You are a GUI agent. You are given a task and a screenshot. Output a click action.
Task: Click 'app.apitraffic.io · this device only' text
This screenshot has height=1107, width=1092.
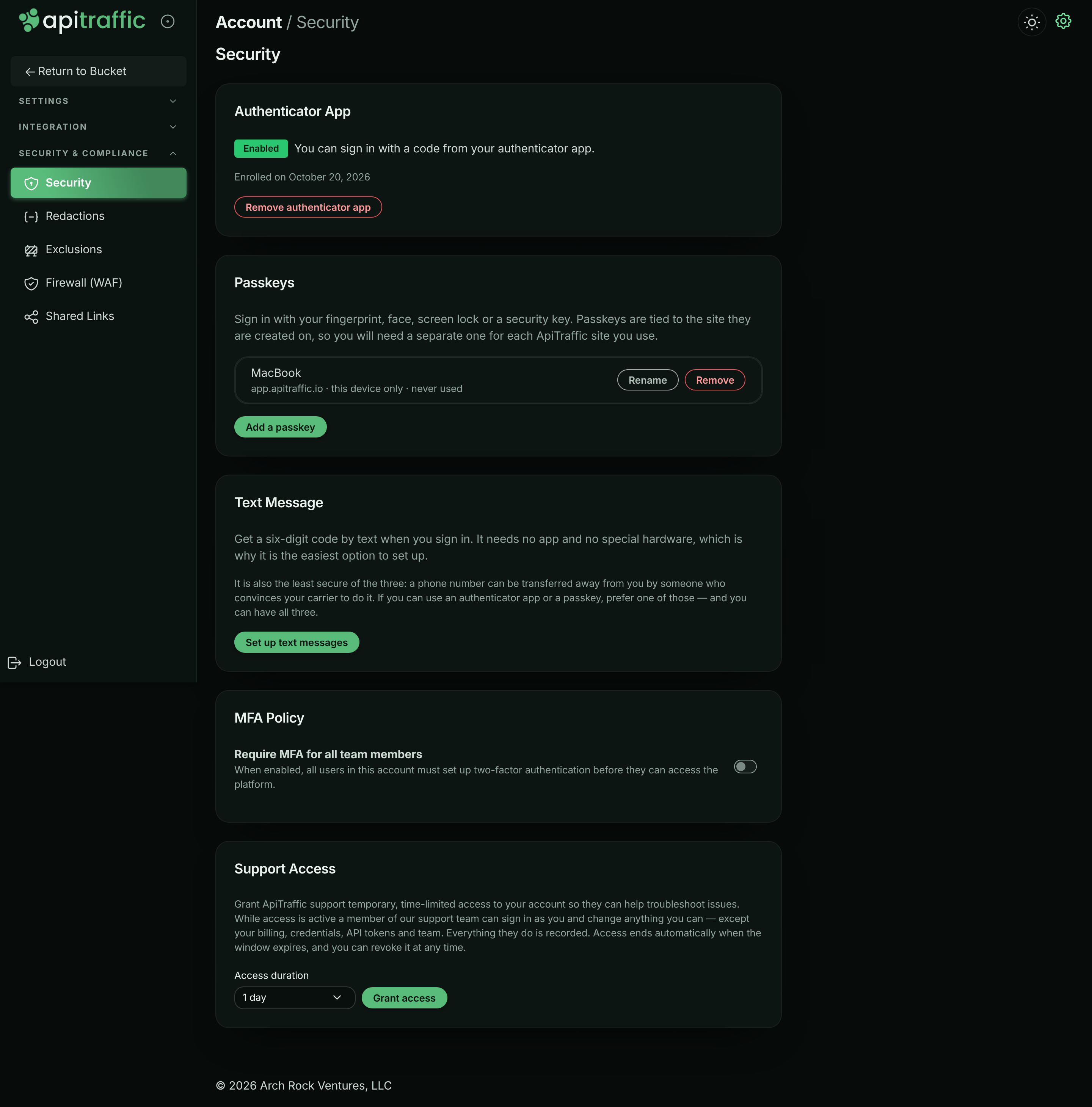click(x=327, y=389)
